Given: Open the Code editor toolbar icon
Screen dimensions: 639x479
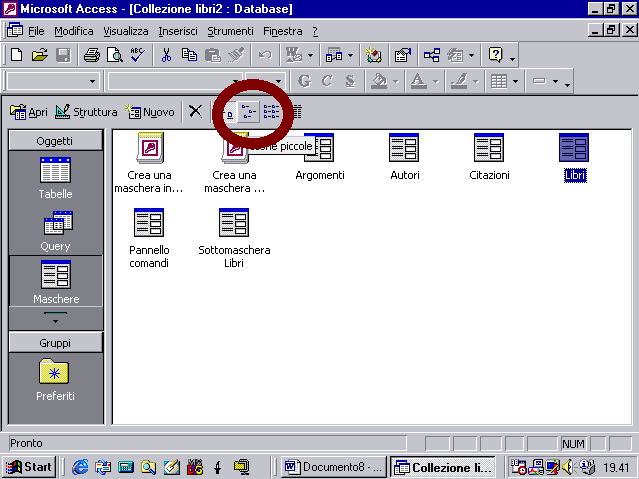Looking at the screenshot, I should tap(373, 55).
